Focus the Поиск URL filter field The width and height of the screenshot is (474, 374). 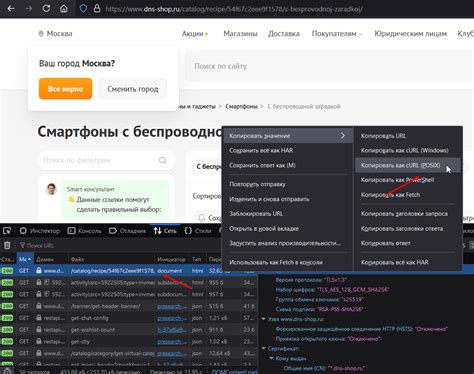117,246
